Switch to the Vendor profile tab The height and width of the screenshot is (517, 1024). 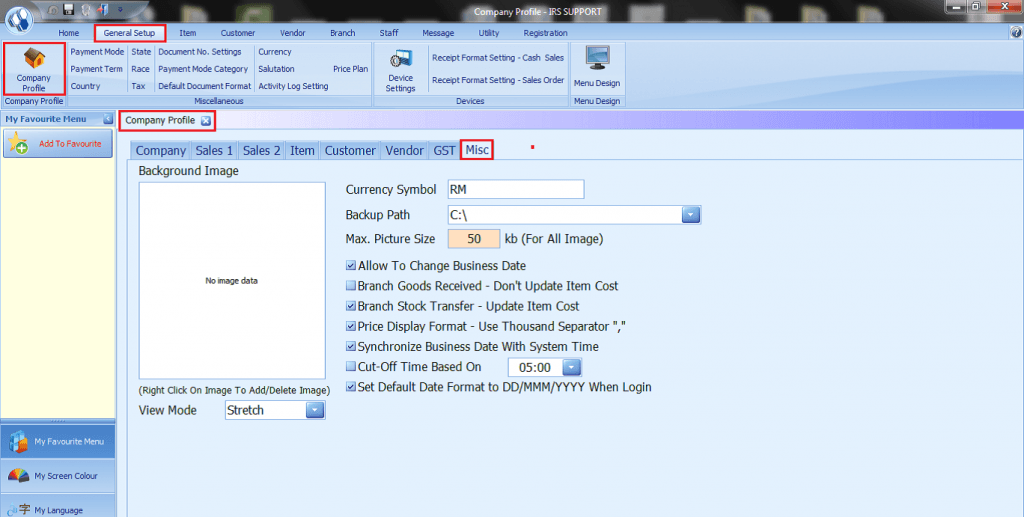(405, 151)
